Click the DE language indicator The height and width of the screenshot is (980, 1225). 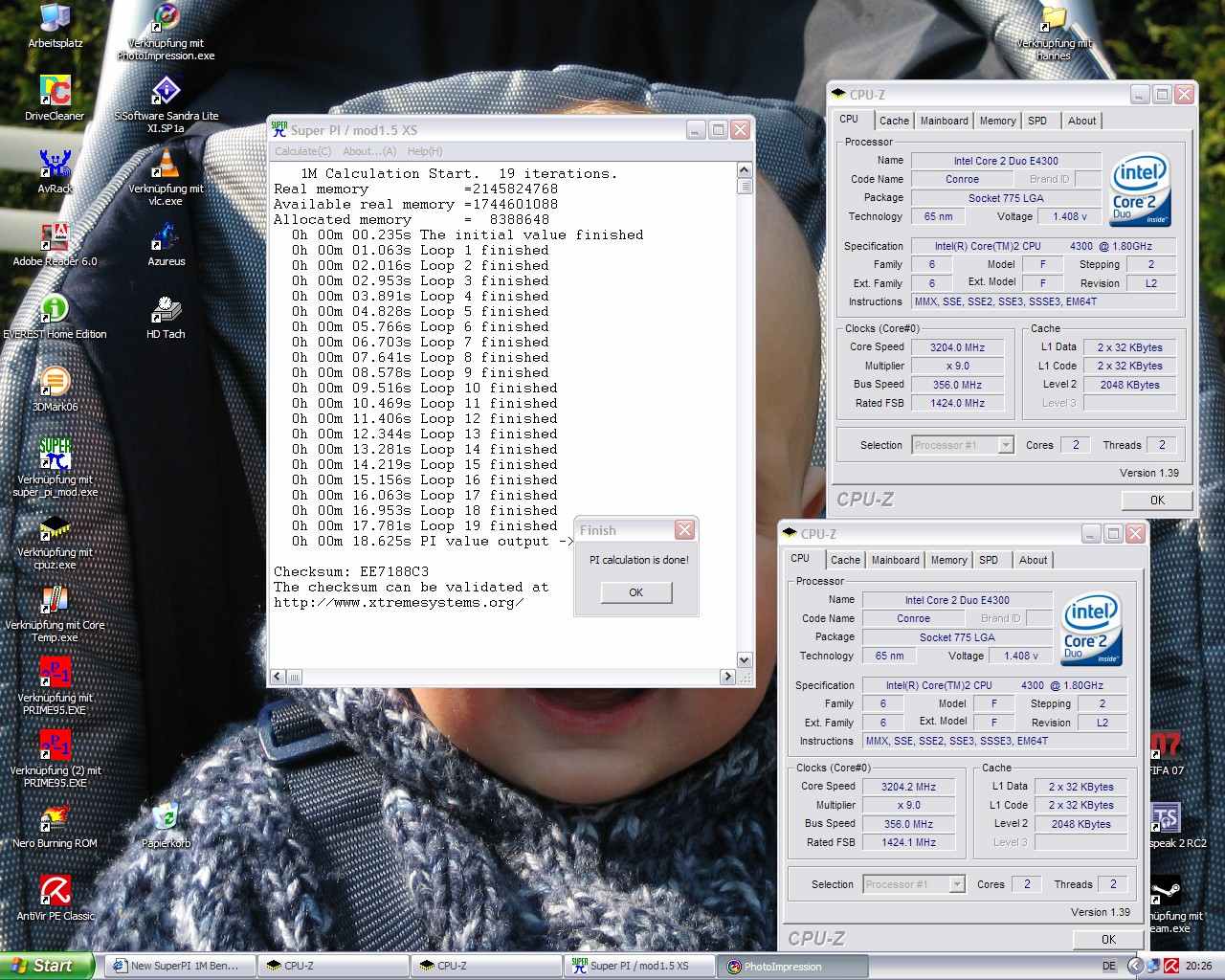tap(1109, 966)
